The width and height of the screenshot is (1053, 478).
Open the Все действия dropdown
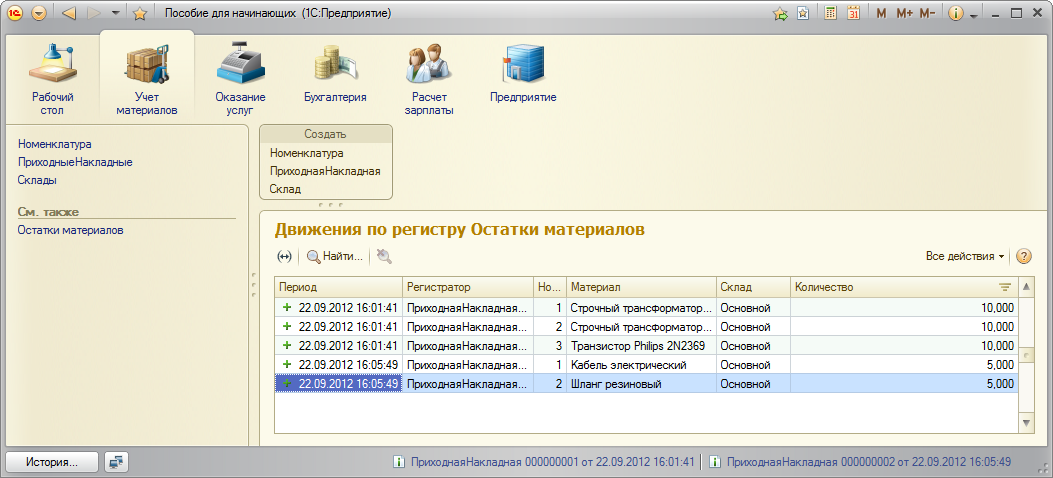(x=965, y=256)
